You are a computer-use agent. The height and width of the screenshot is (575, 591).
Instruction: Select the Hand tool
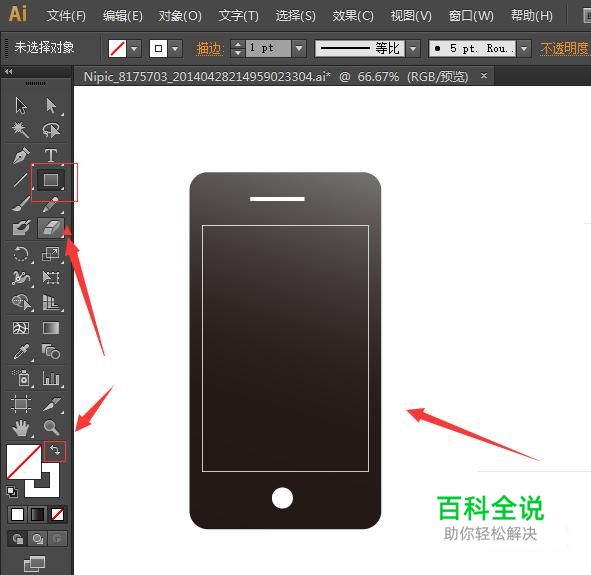pos(21,428)
